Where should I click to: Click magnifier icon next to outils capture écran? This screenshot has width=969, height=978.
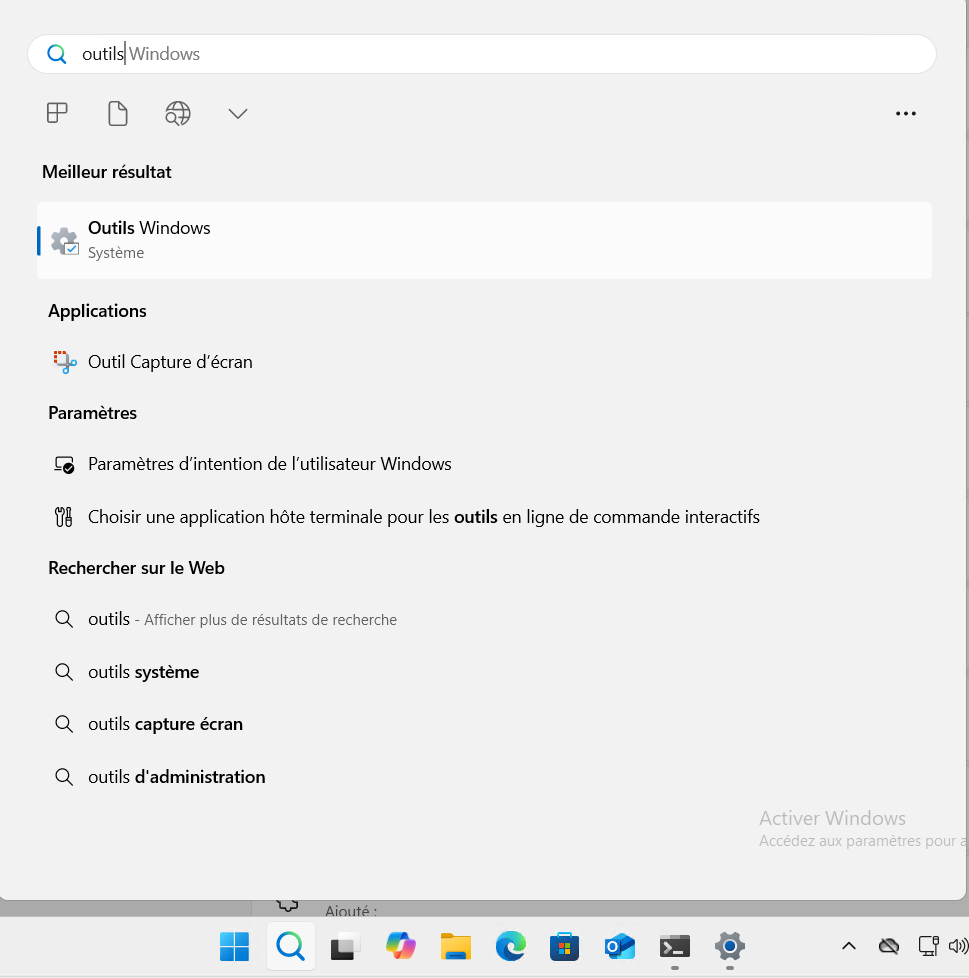pos(64,724)
